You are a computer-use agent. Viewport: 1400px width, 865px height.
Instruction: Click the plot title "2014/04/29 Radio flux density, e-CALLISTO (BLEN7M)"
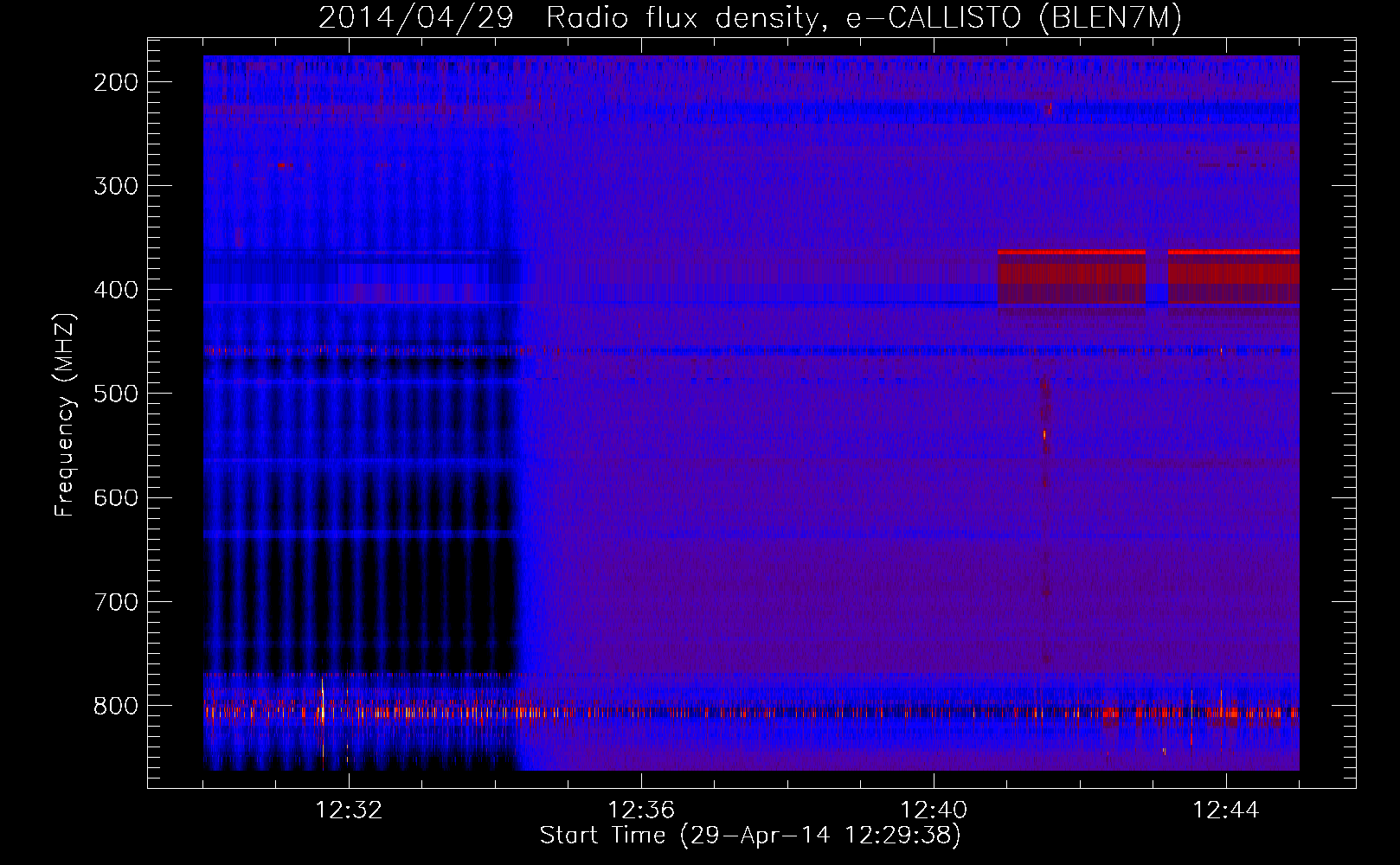click(750, 17)
